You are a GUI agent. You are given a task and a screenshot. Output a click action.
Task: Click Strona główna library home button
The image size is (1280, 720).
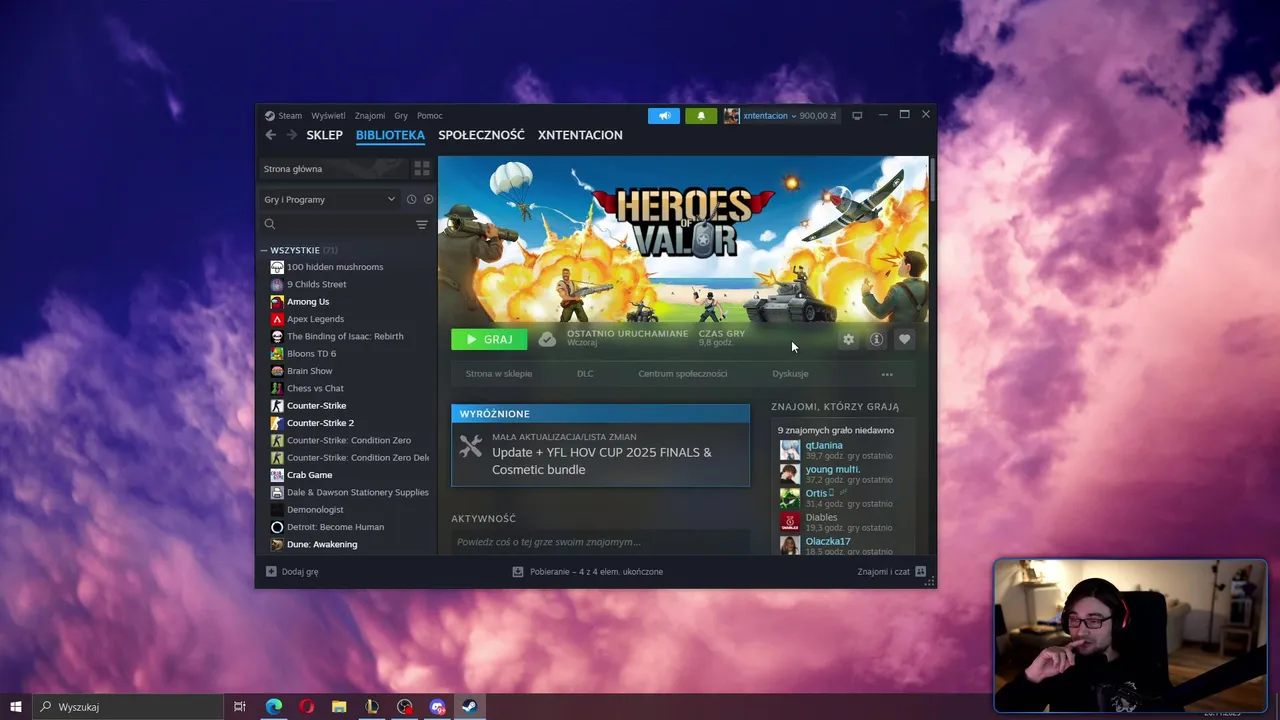click(333, 169)
